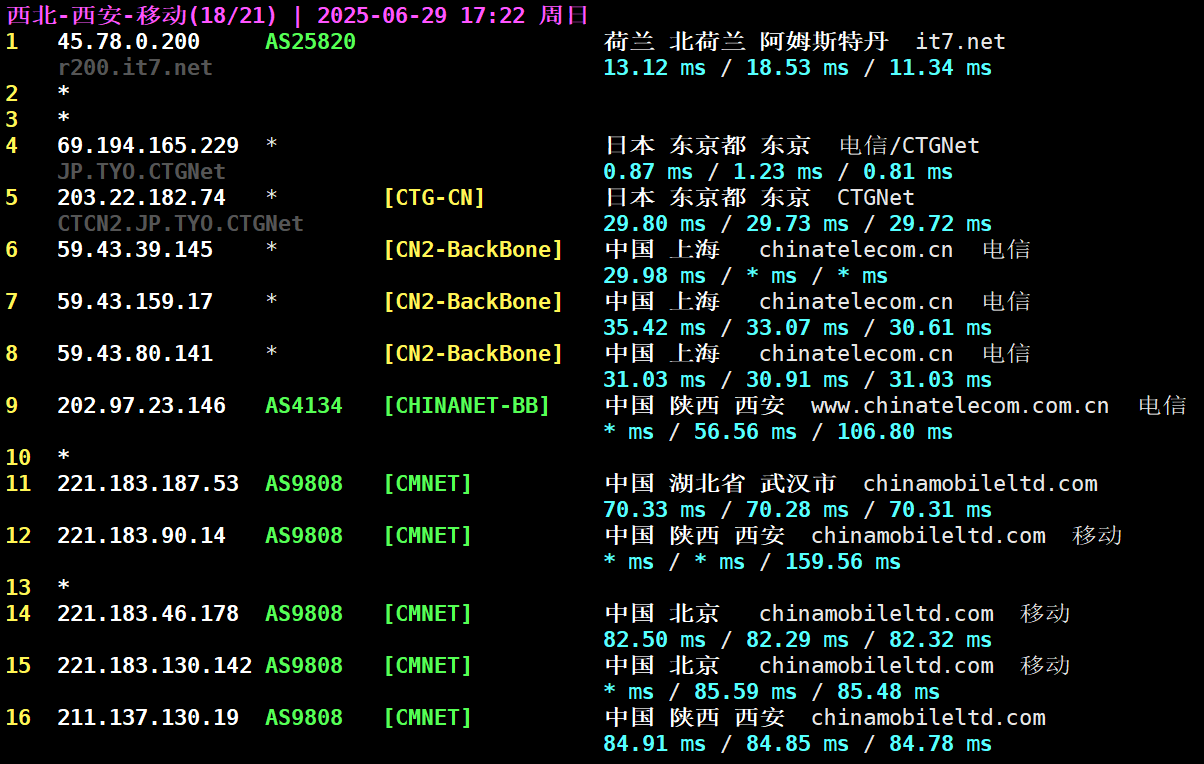
Task: Click [CMNET] tag on hop 14
Action: (428, 613)
